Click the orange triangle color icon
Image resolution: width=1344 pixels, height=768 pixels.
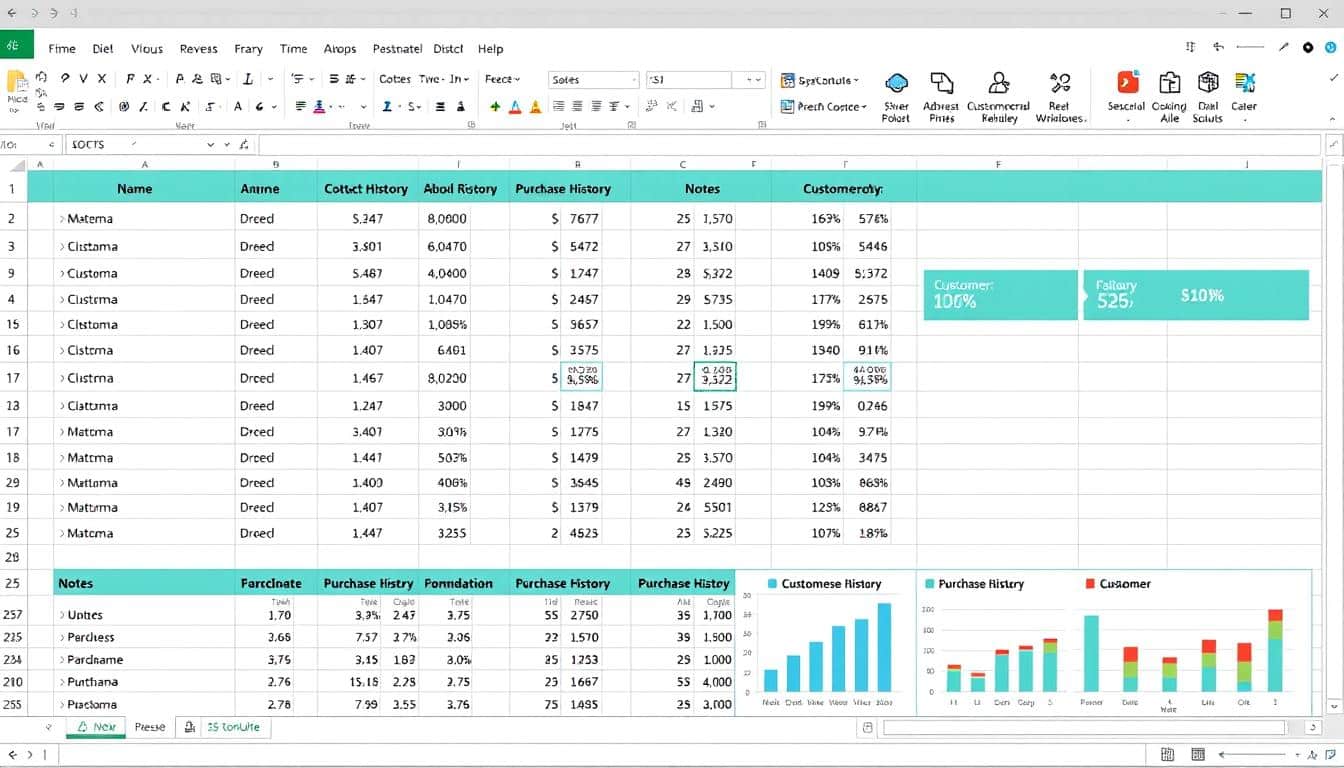pos(535,106)
